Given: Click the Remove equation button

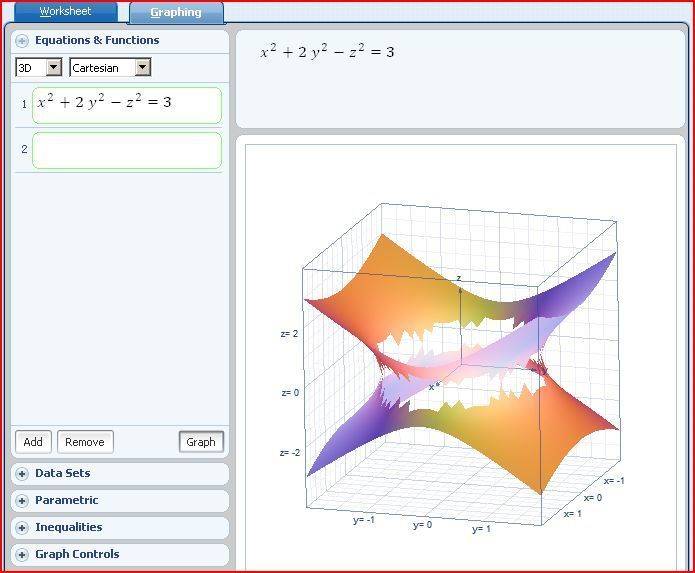Looking at the screenshot, I should coord(85,442).
